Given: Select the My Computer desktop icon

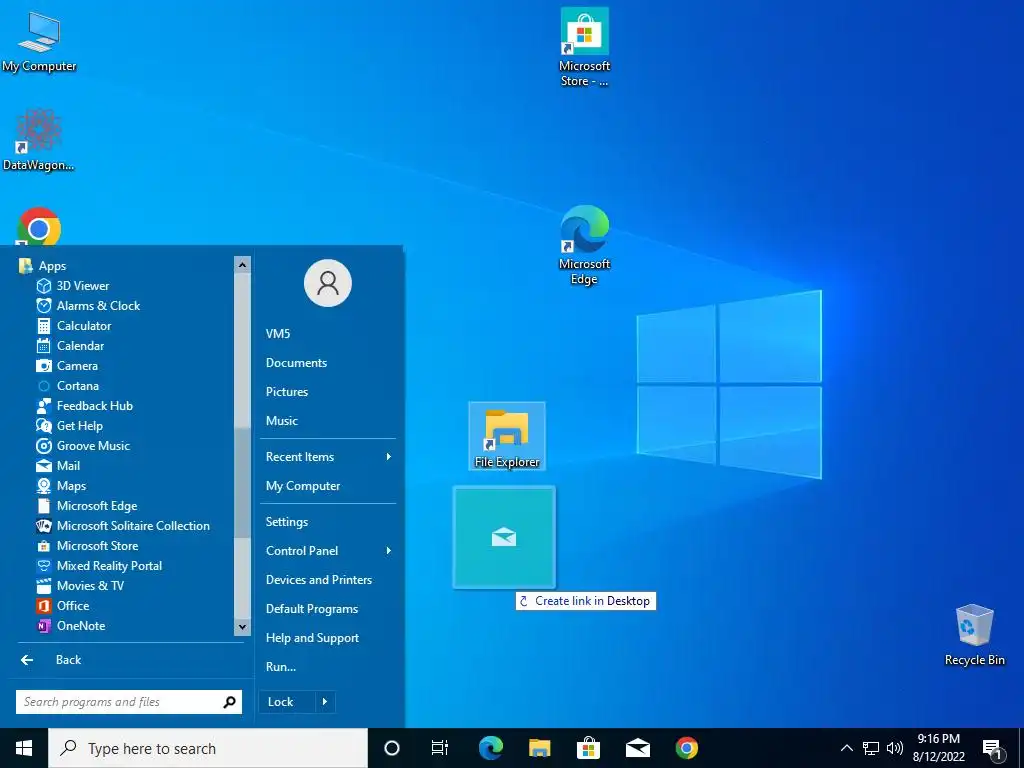Looking at the screenshot, I should click(39, 42).
